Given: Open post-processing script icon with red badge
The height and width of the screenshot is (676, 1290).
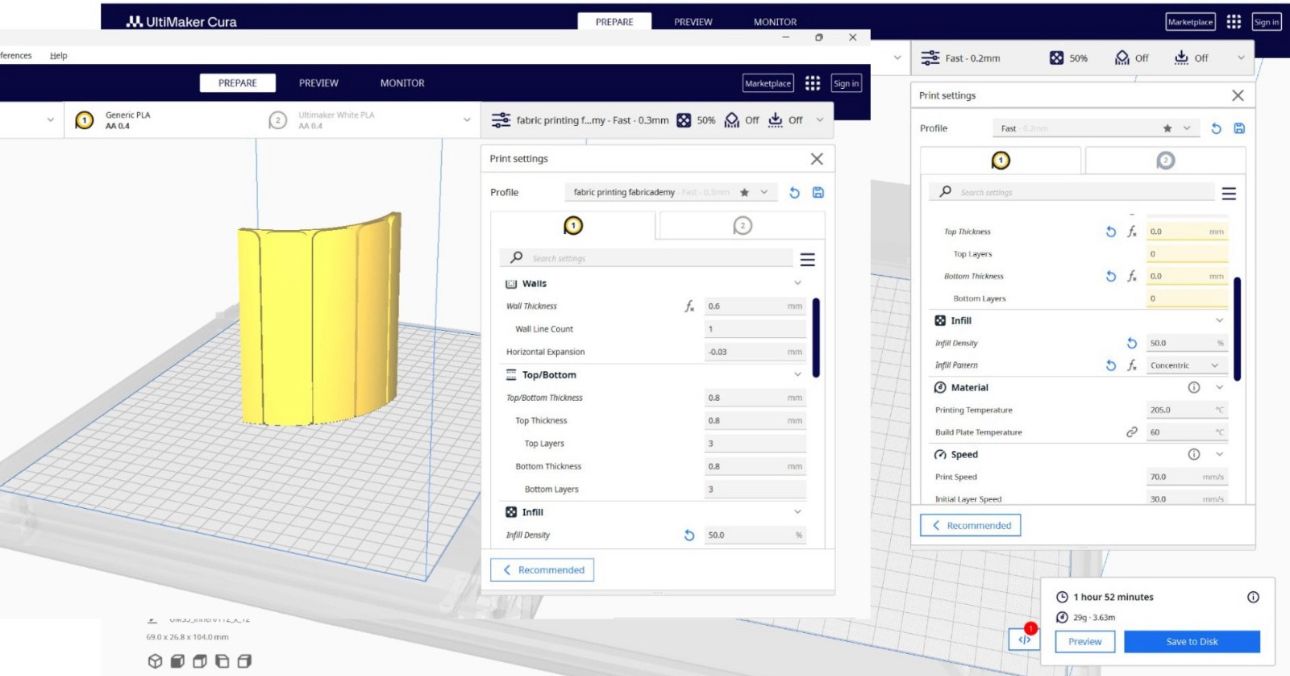Looking at the screenshot, I should tap(1024, 640).
